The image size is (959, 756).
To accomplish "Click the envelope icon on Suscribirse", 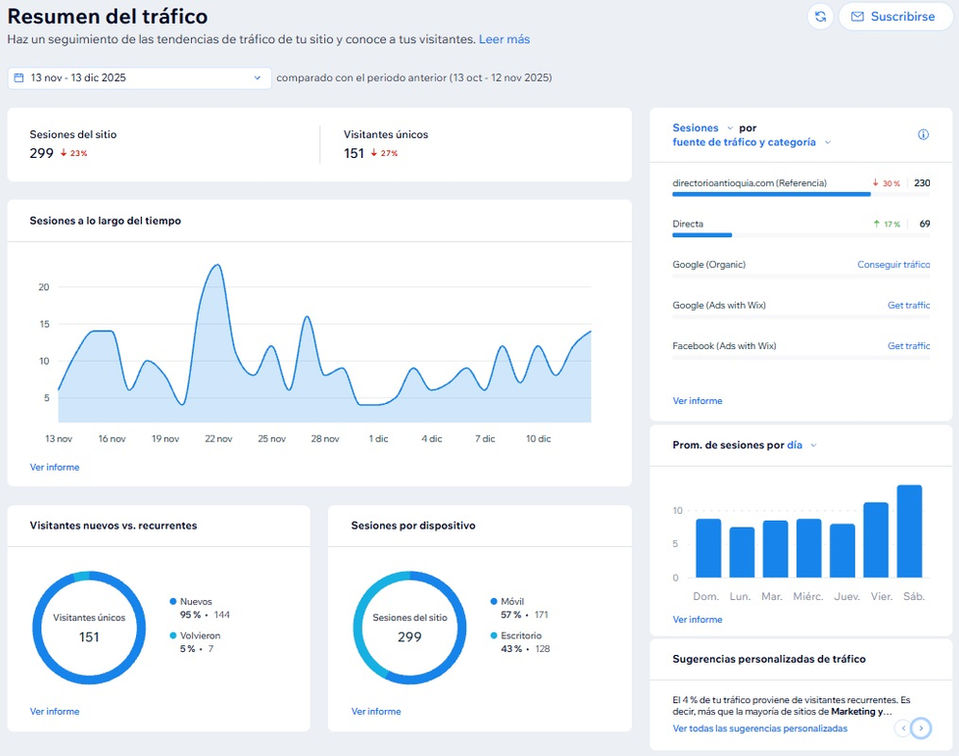I will 857,17.
